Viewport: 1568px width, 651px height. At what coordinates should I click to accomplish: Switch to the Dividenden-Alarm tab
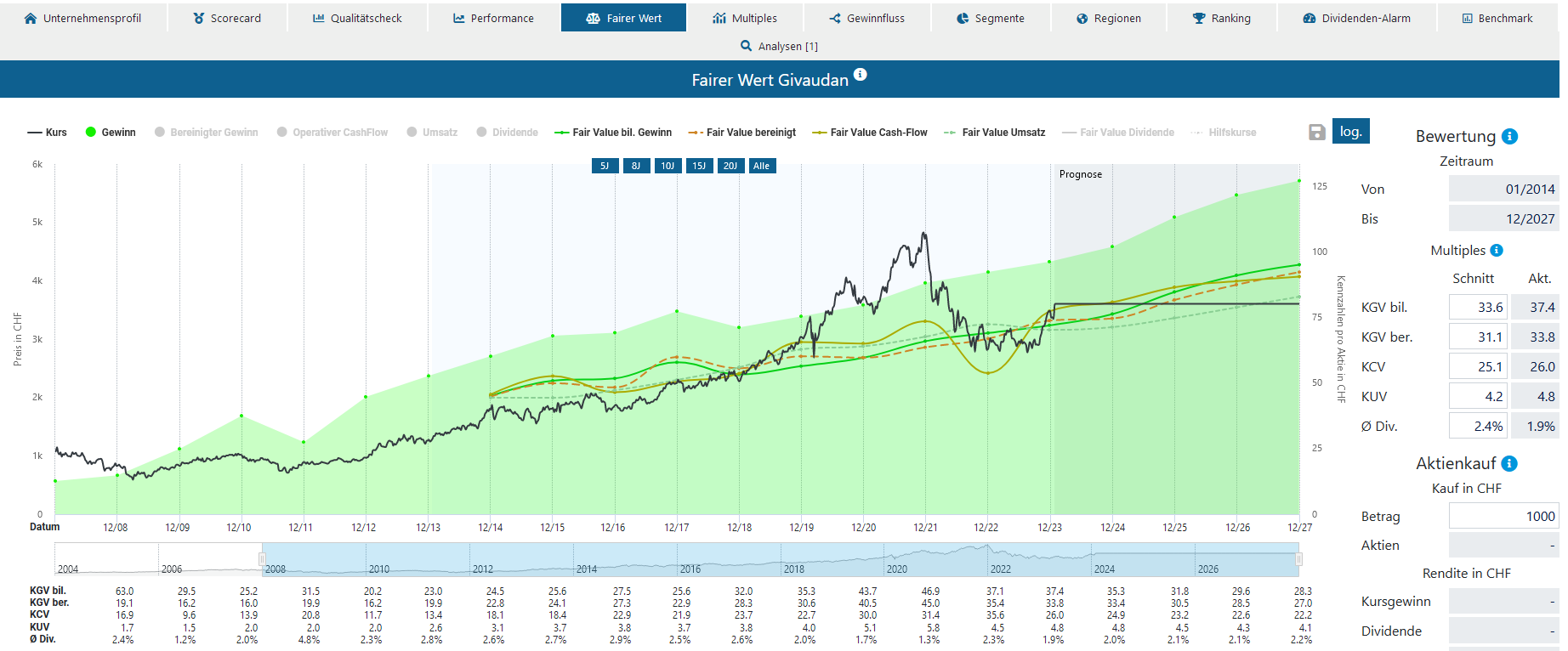1357,18
